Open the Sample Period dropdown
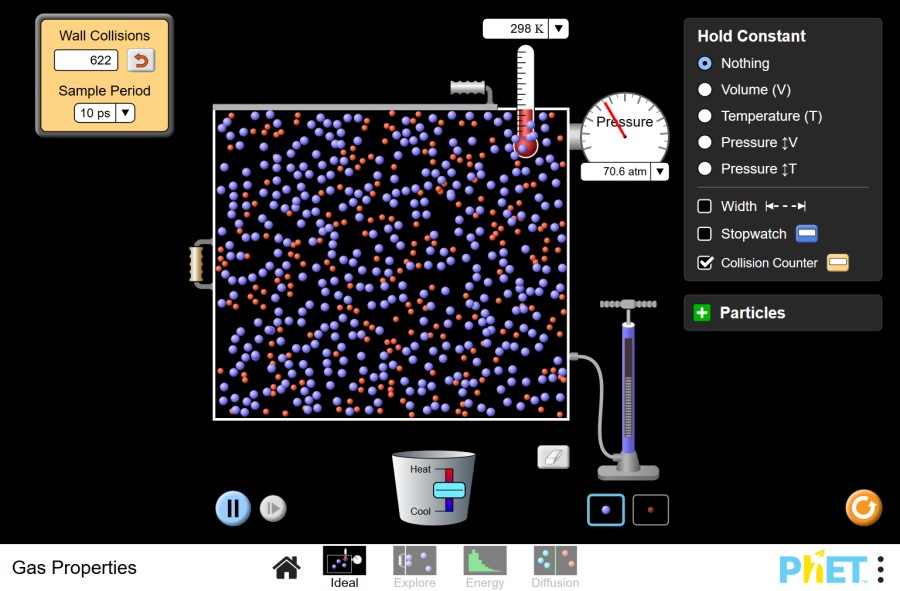900x591 pixels. pyautogui.click(x=125, y=113)
